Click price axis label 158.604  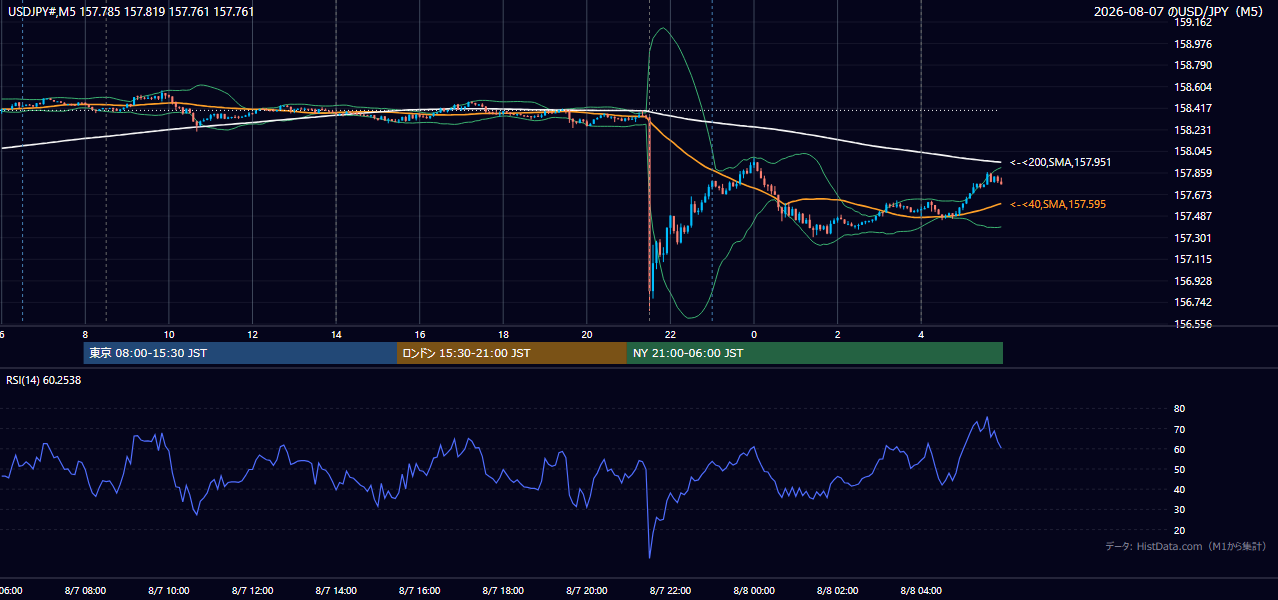(x=1194, y=87)
